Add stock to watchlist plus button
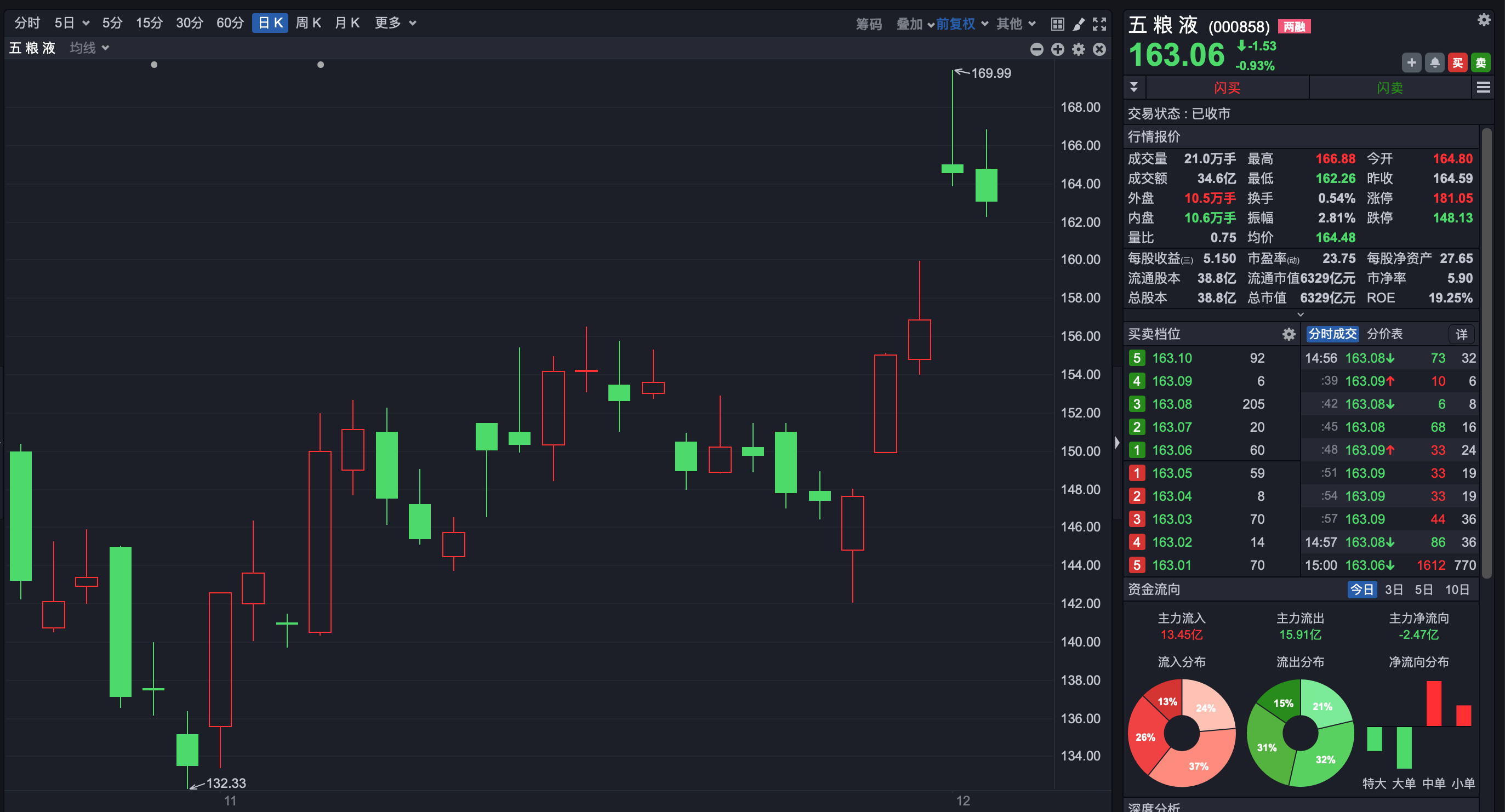Screen dimensions: 1505x812 pos(1411,63)
